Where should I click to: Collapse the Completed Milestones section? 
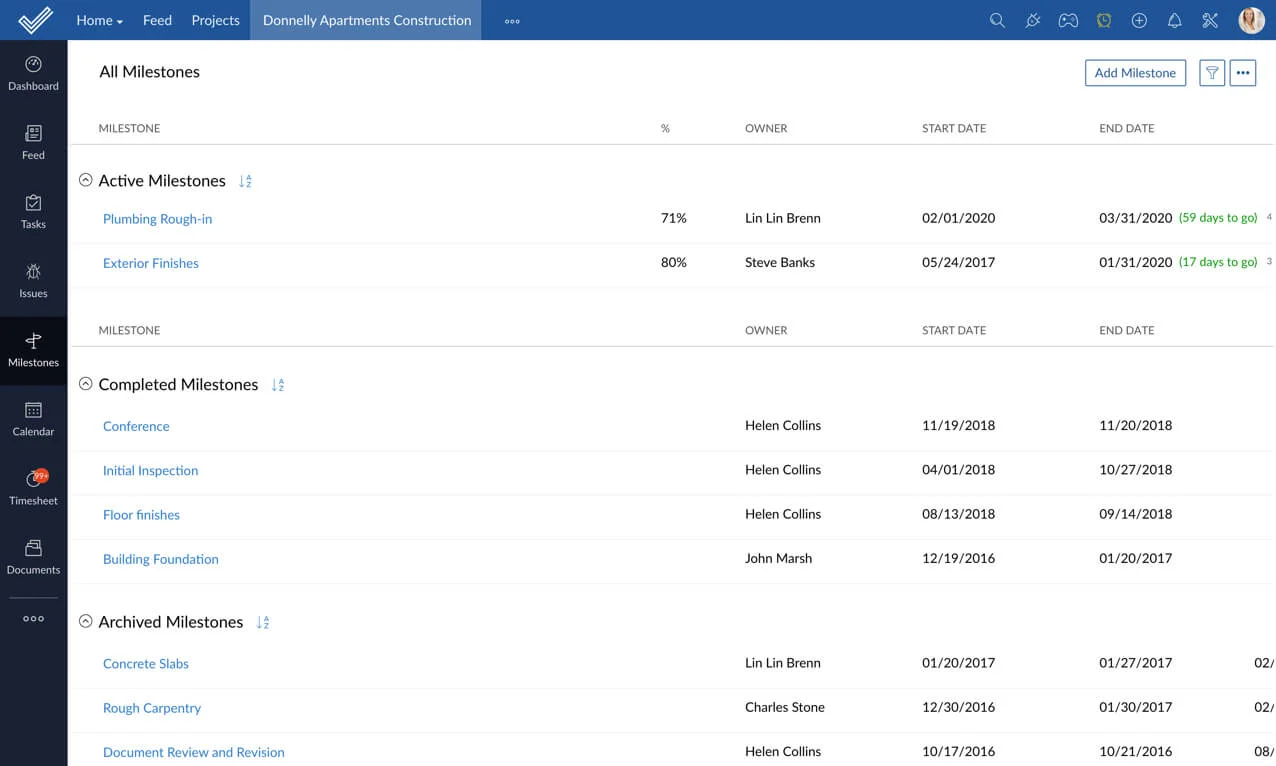click(x=86, y=384)
